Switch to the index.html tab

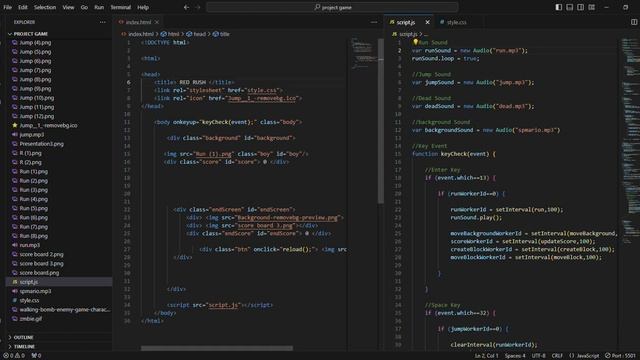coord(138,22)
